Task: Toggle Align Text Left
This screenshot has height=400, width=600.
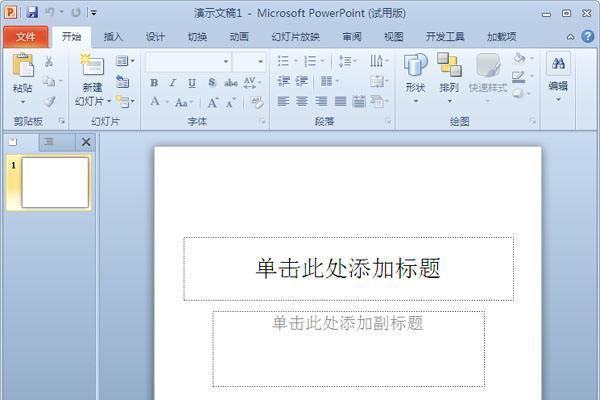Action: (x=283, y=101)
